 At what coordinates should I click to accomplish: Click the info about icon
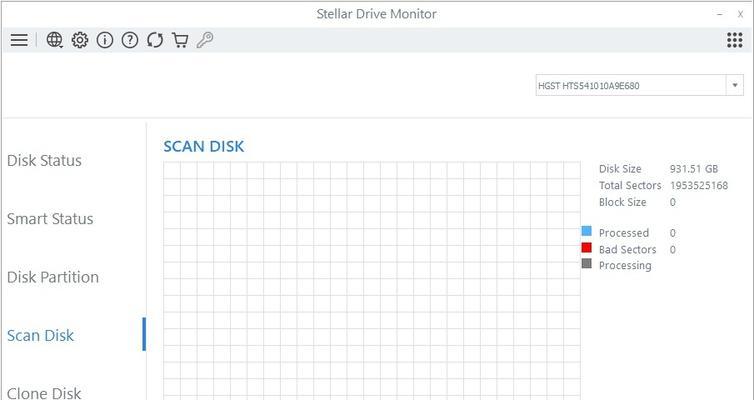pyautogui.click(x=105, y=40)
